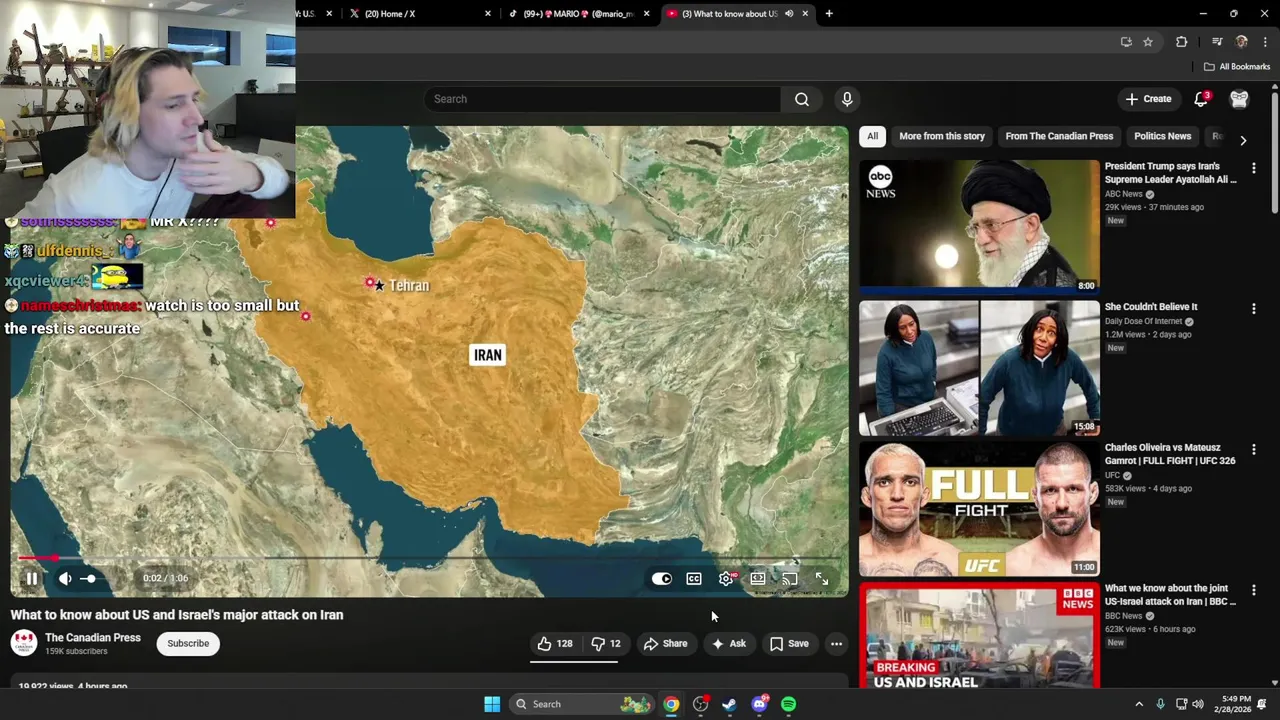Show next filter chips arrow

[x=1243, y=141]
